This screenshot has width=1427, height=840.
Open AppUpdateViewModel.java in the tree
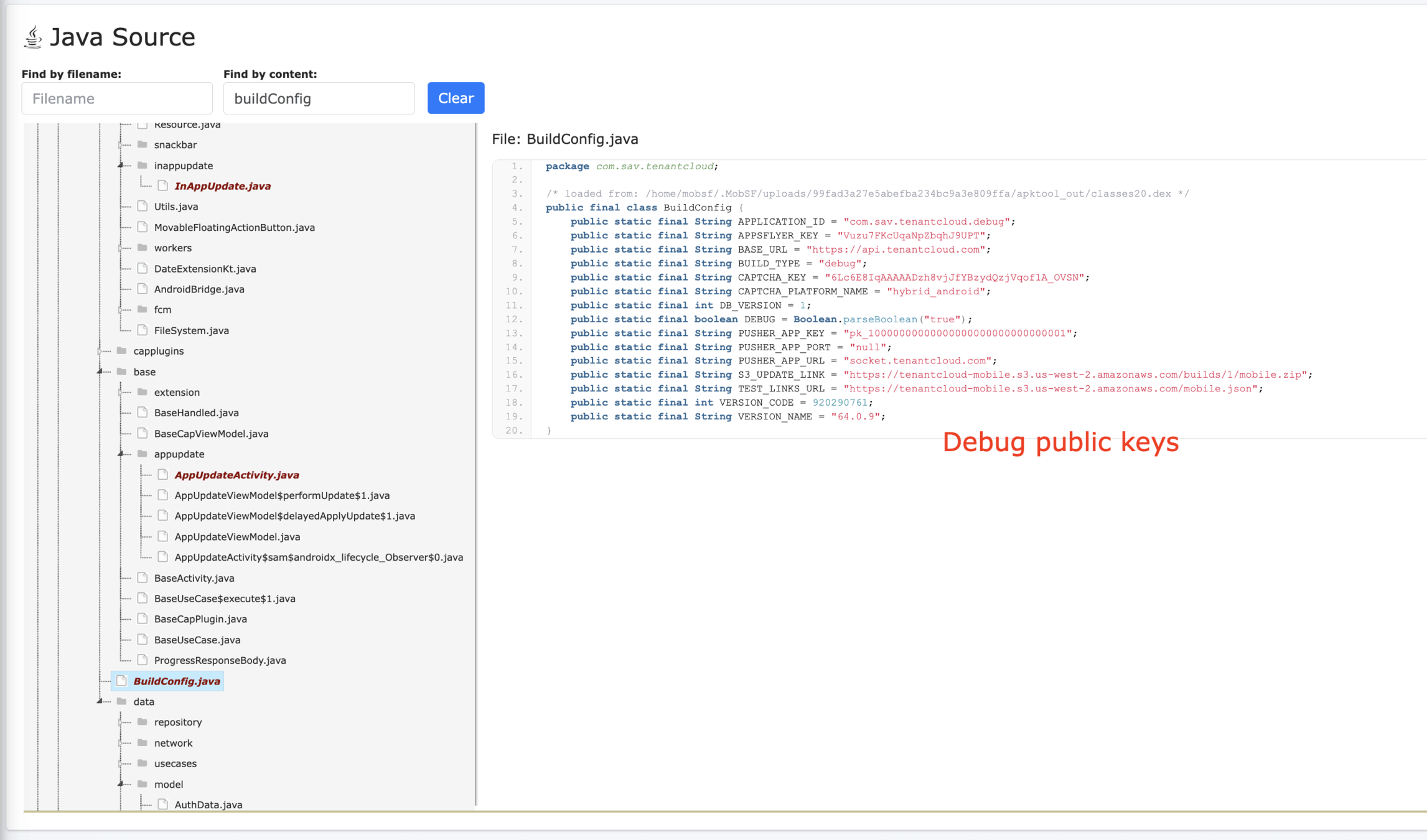click(236, 536)
